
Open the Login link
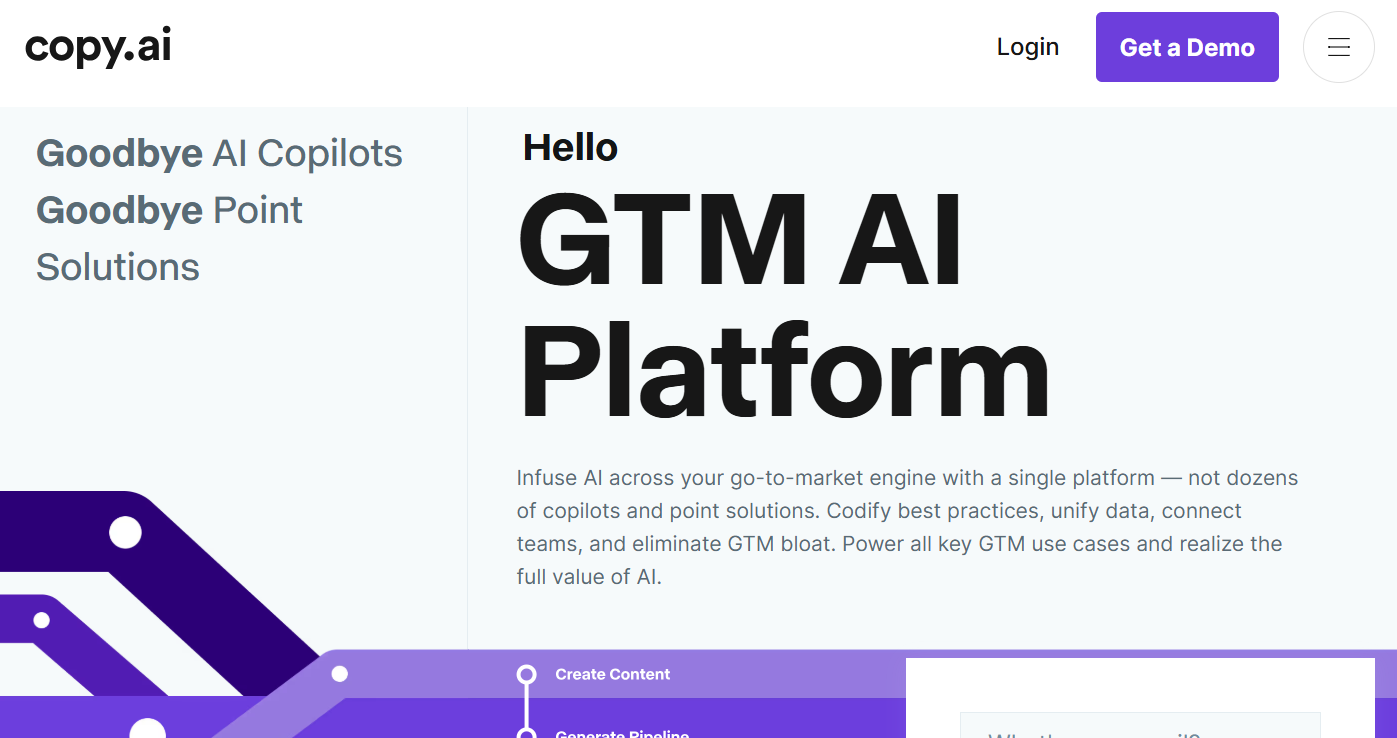coord(1028,47)
